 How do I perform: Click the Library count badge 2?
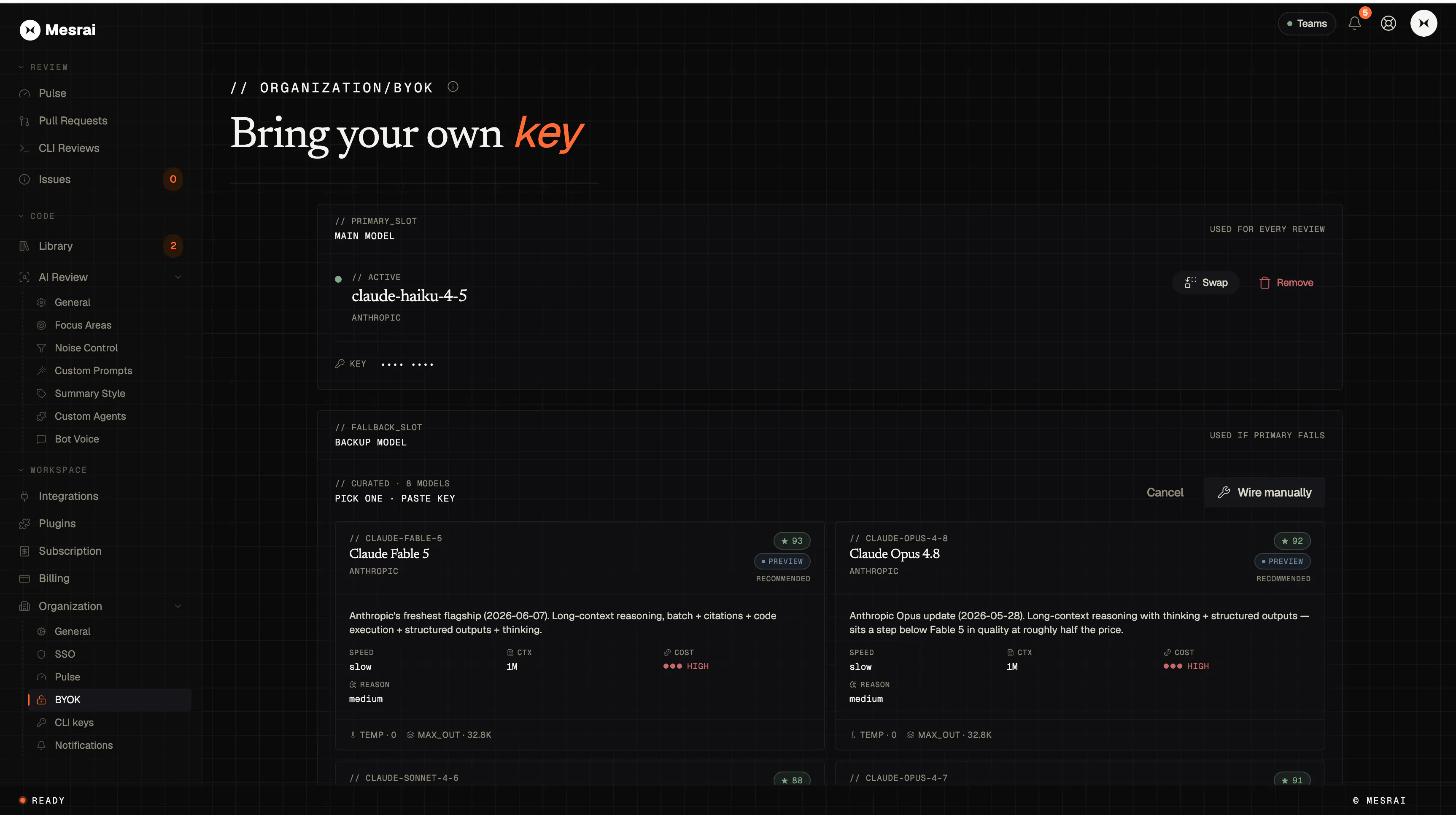pos(173,246)
